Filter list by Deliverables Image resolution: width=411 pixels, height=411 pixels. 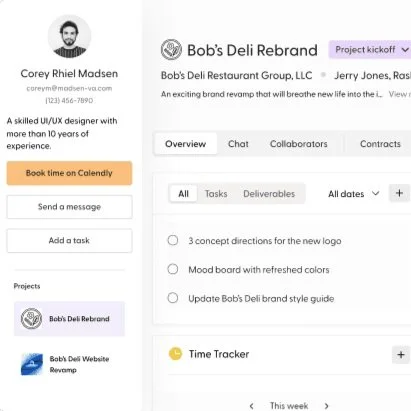point(269,194)
